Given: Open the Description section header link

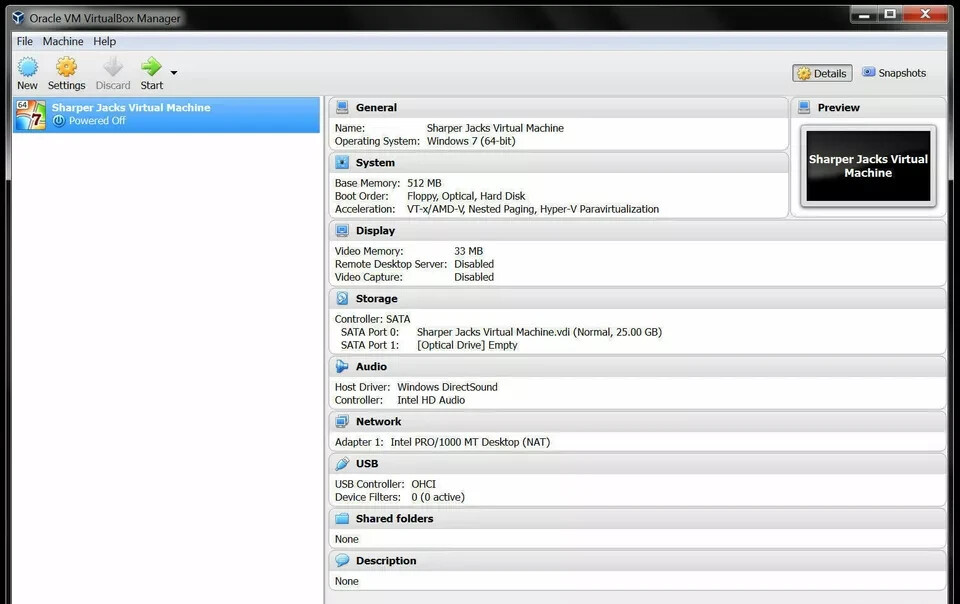Looking at the screenshot, I should 386,560.
